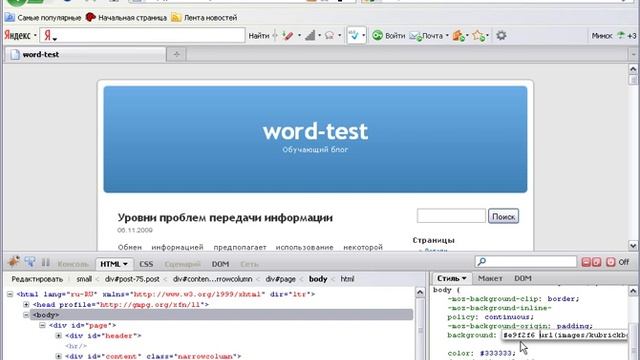Open the Почта dropdown arrow
Image resolution: width=640 pixels, height=360 pixels.
[447, 36]
